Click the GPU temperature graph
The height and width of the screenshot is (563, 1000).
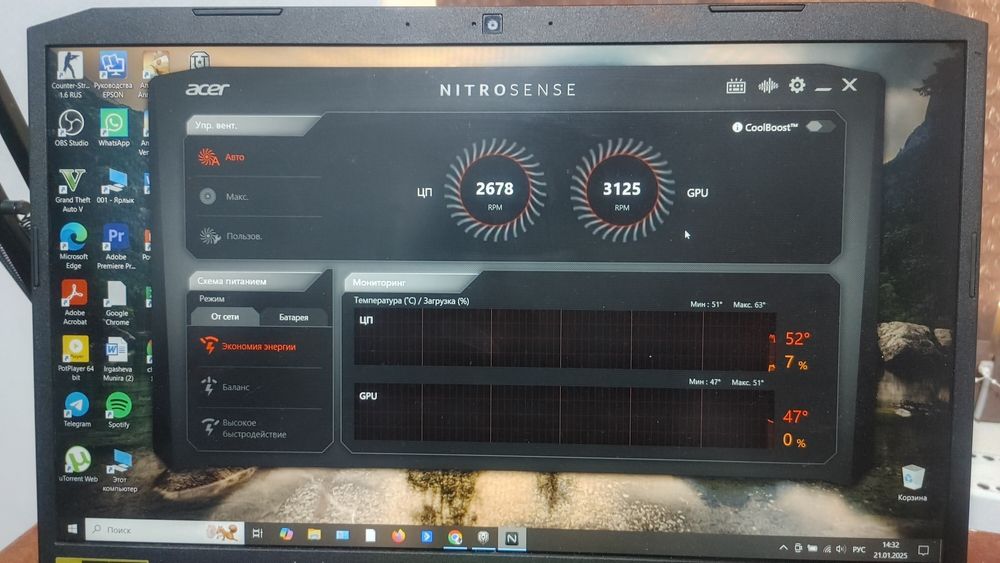coord(564,416)
